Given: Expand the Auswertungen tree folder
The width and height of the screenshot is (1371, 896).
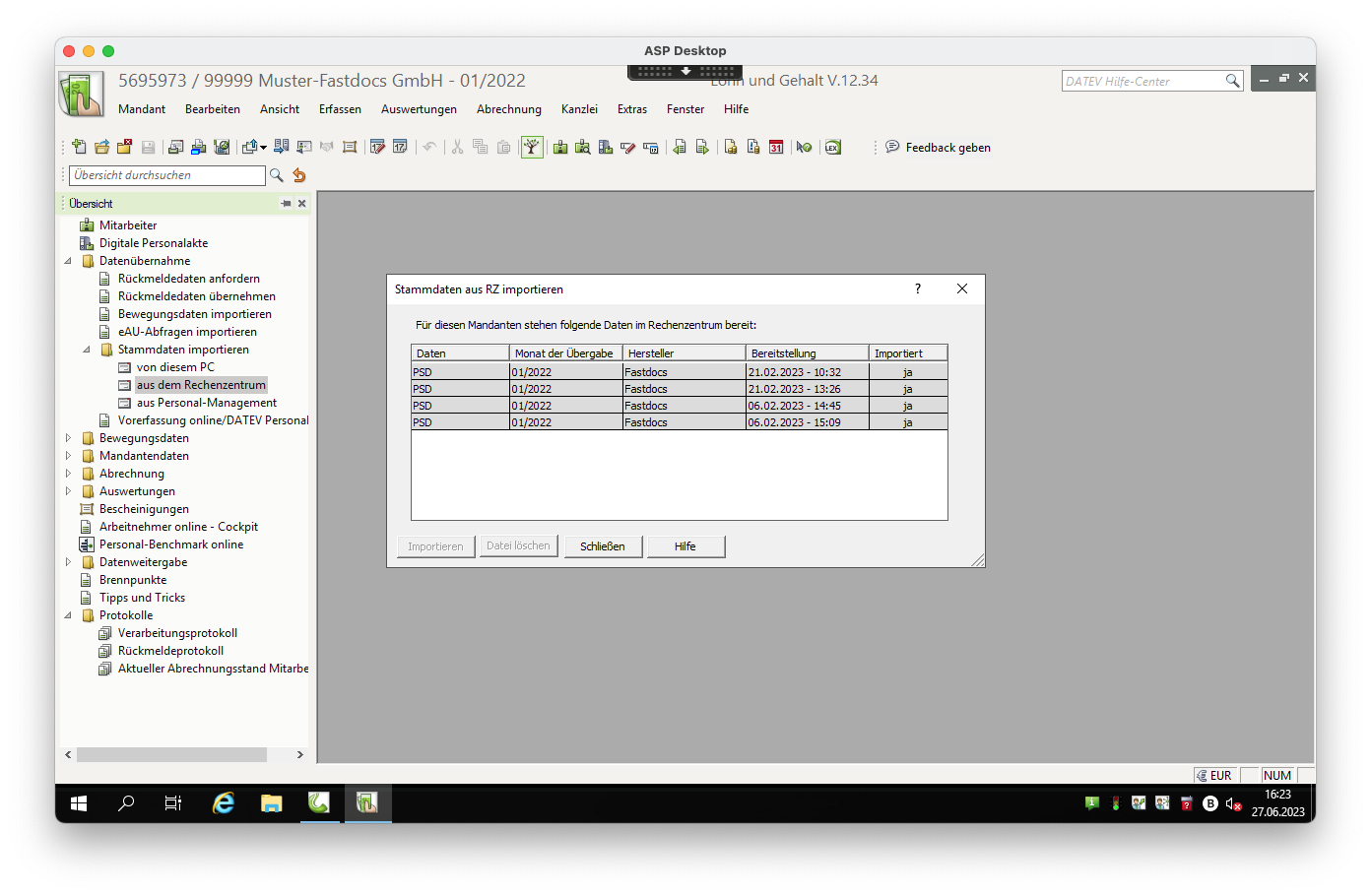Looking at the screenshot, I should (x=68, y=491).
